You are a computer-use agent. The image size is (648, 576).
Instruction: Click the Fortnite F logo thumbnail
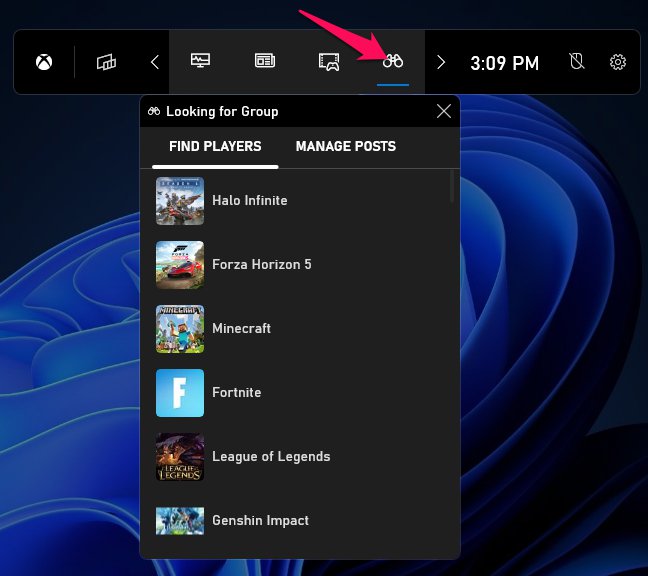180,393
